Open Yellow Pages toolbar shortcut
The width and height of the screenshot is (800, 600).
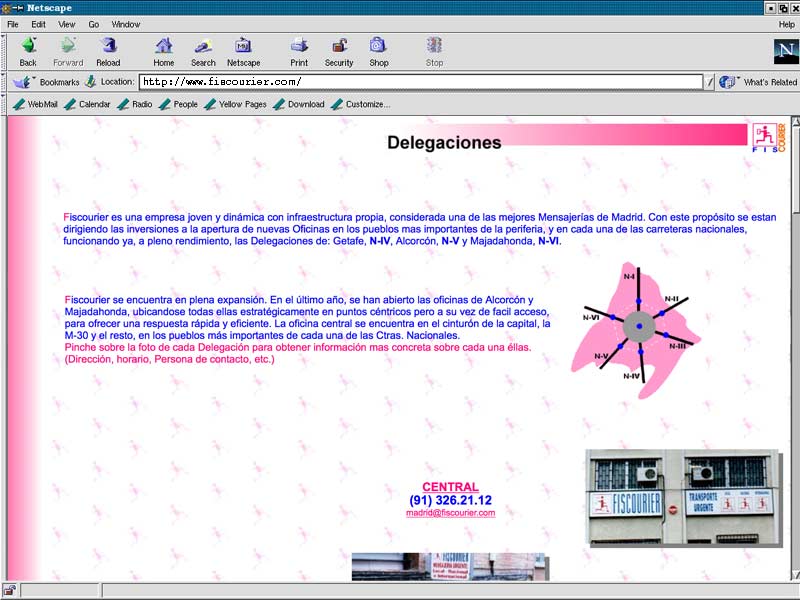click(x=235, y=104)
